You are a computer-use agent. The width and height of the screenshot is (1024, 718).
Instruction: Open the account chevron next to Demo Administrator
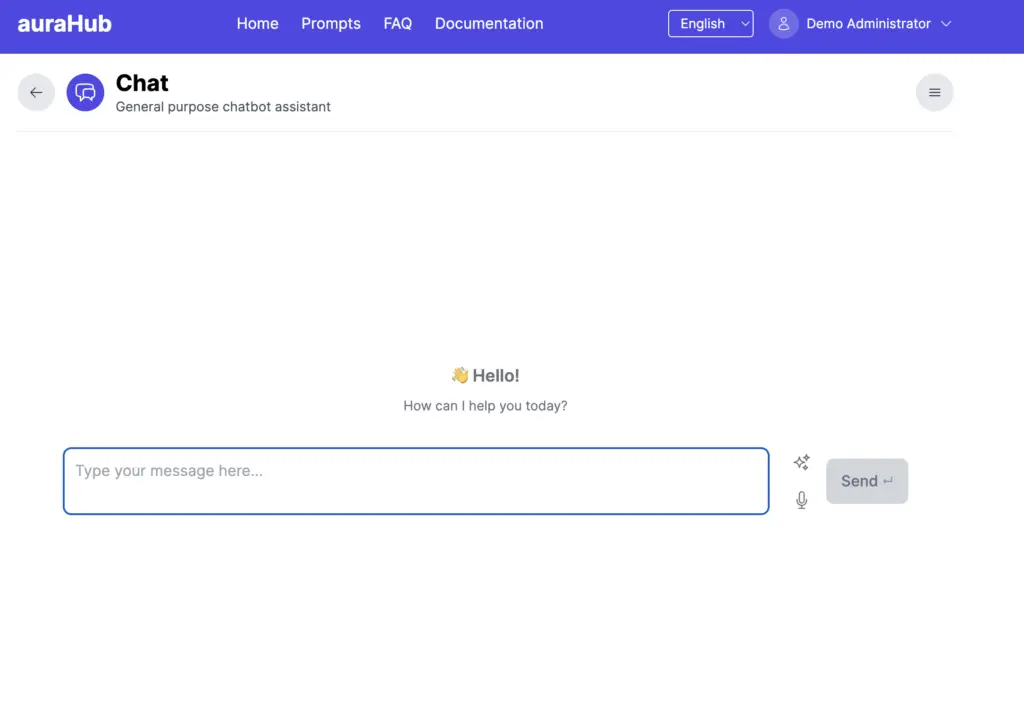coord(946,23)
